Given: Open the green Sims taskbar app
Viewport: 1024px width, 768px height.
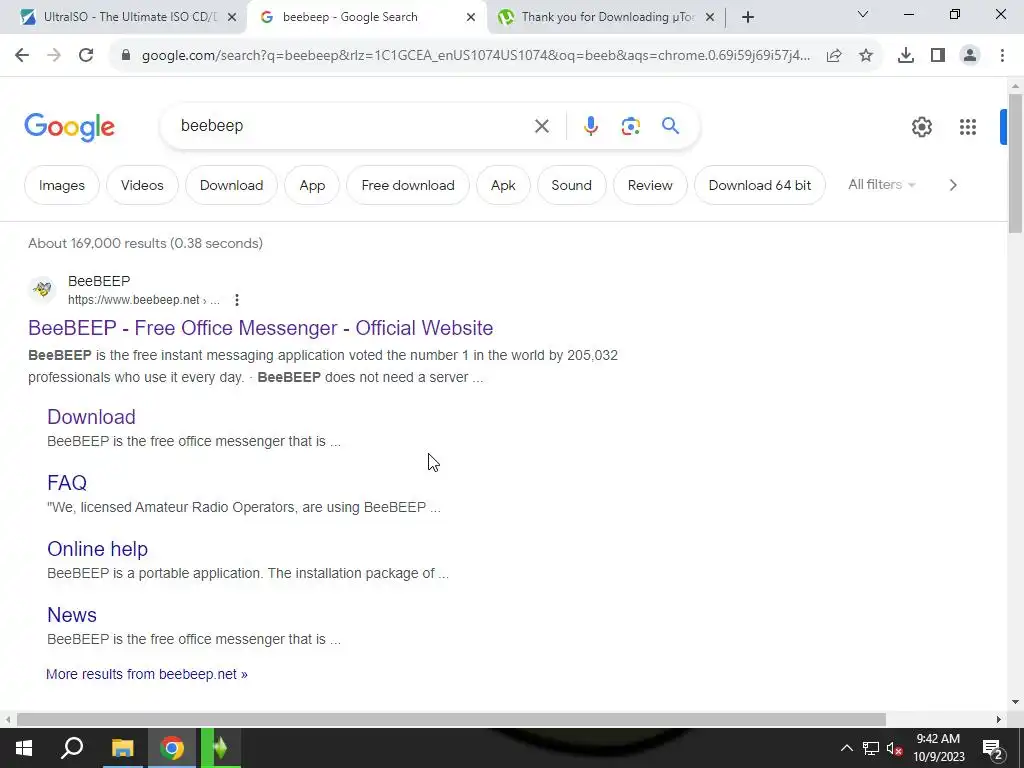Looking at the screenshot, I should click(x=221, y=748).
